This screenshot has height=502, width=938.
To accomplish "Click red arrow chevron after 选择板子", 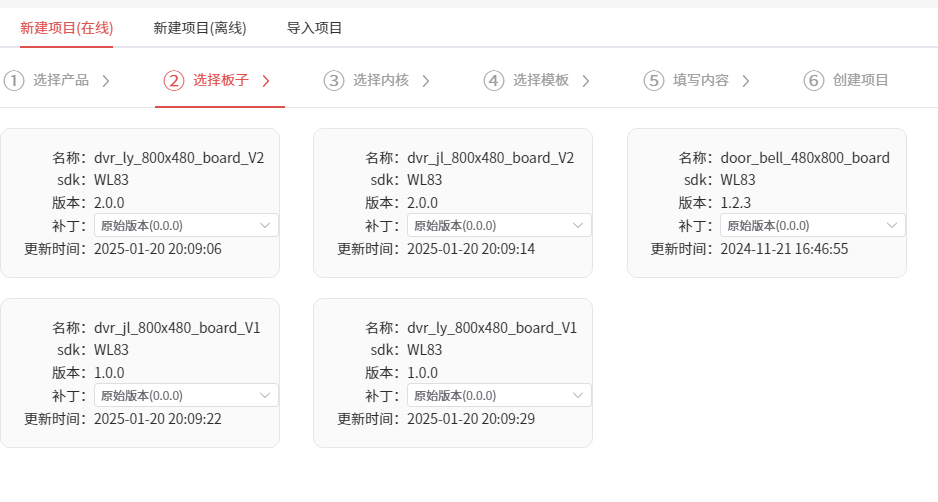I will click(266, 81).
